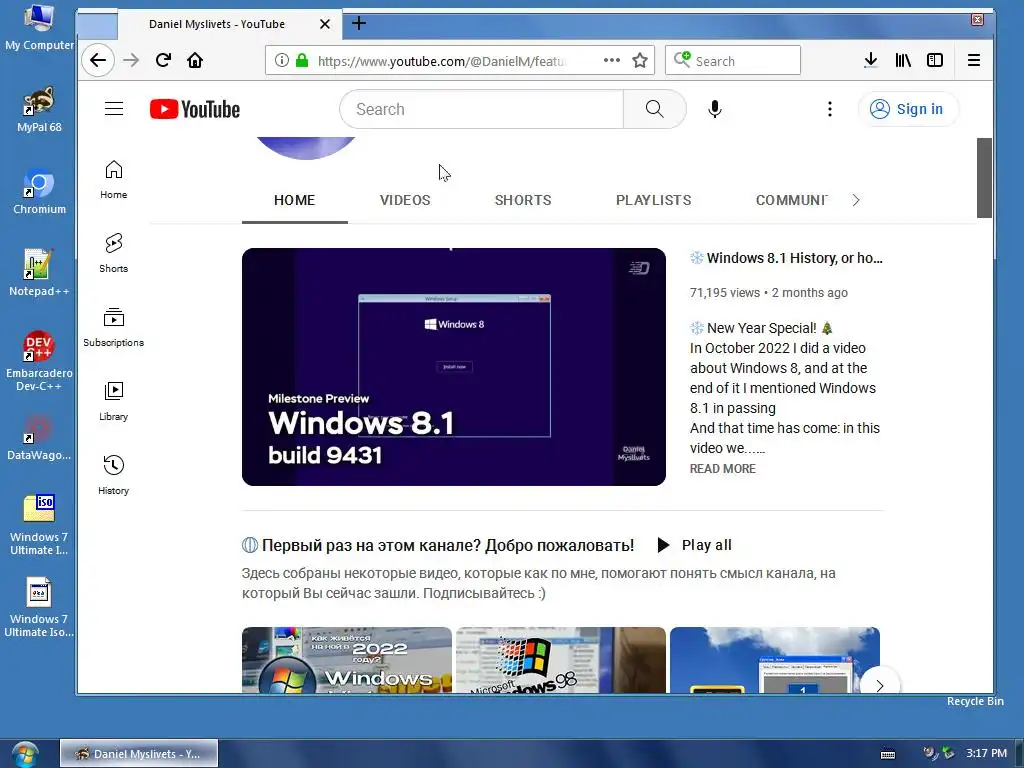Screen dimensions: 1024x768
Task: Open a new browser tab with plus
Action: click(359, 24)
